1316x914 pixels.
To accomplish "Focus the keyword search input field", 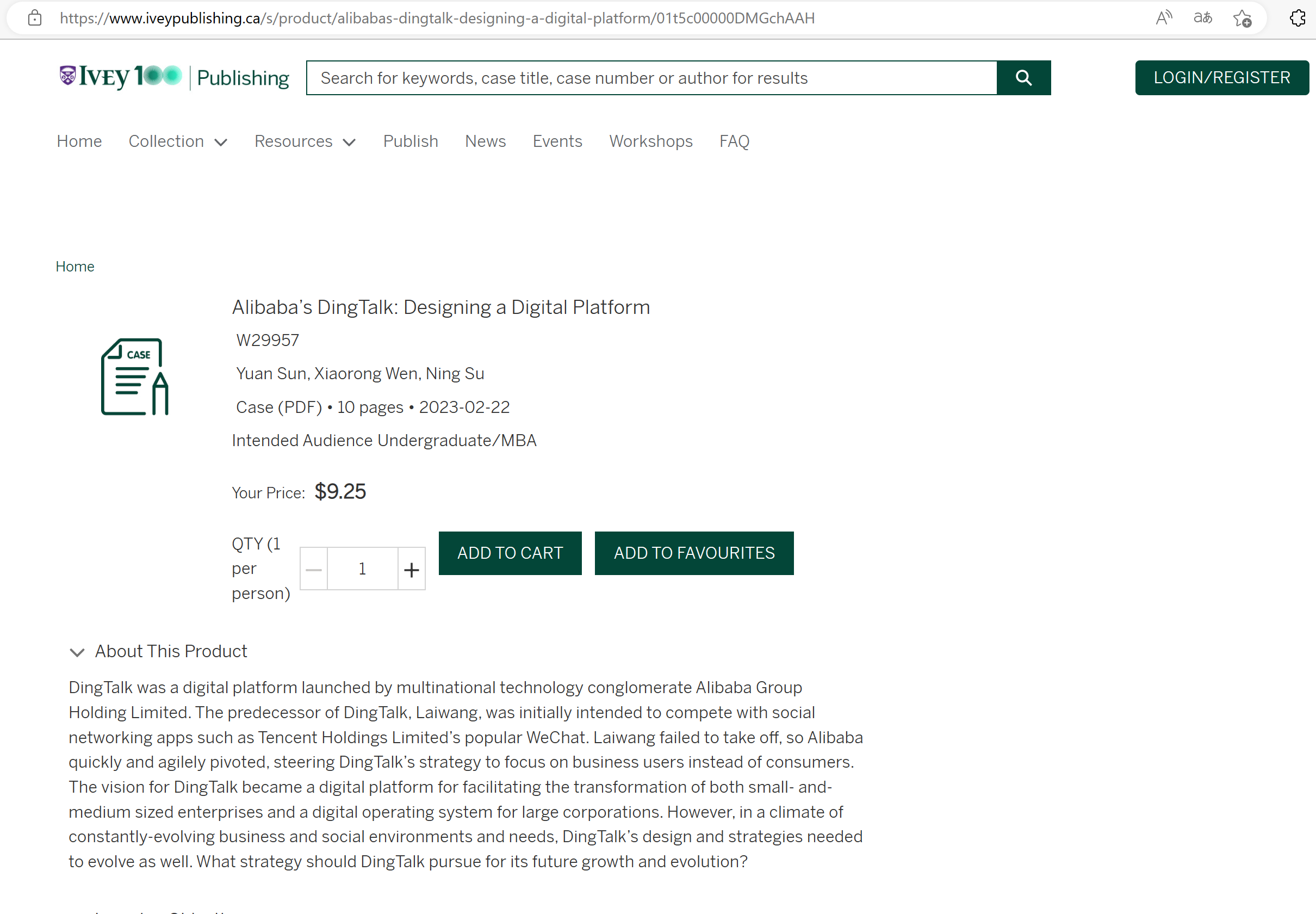I will click(x=651, y=78).
